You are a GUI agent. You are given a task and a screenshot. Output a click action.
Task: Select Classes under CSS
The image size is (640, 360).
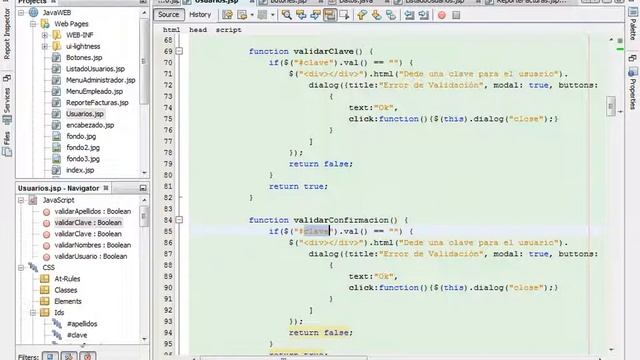point(66,290)
